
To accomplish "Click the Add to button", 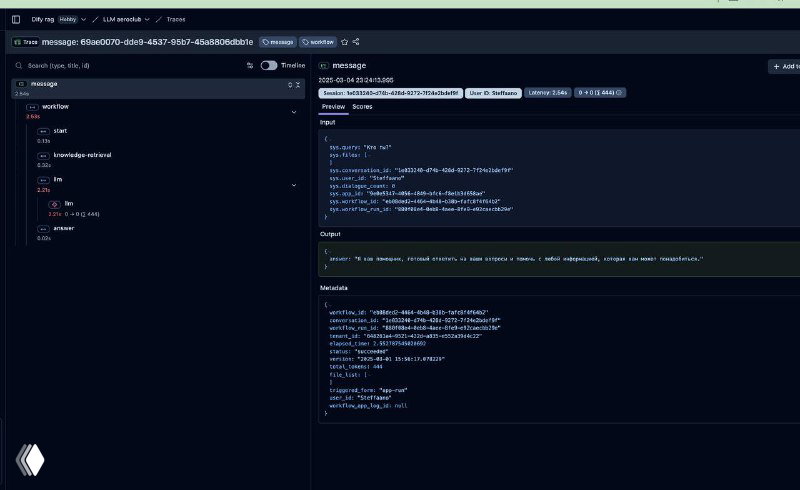I will point(785,66).
